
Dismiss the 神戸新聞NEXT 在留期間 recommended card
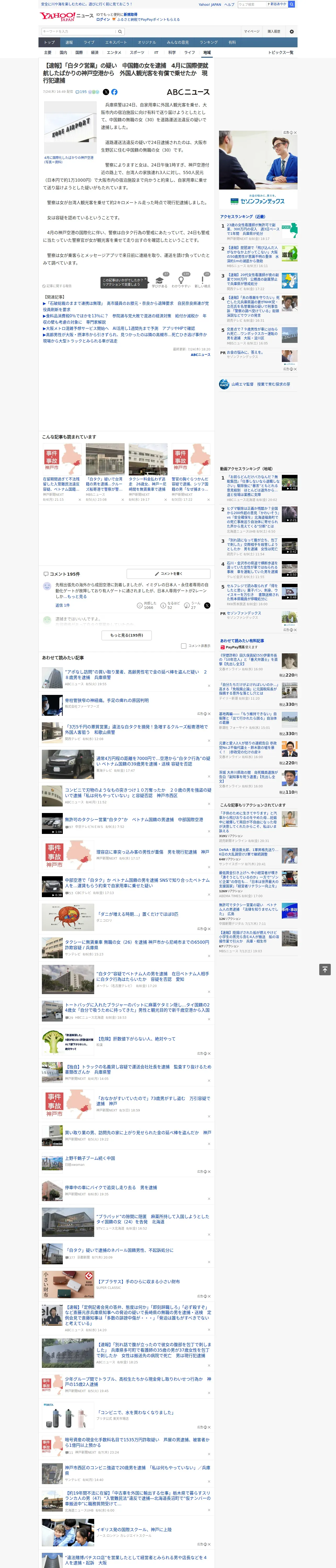click(79, 500)
